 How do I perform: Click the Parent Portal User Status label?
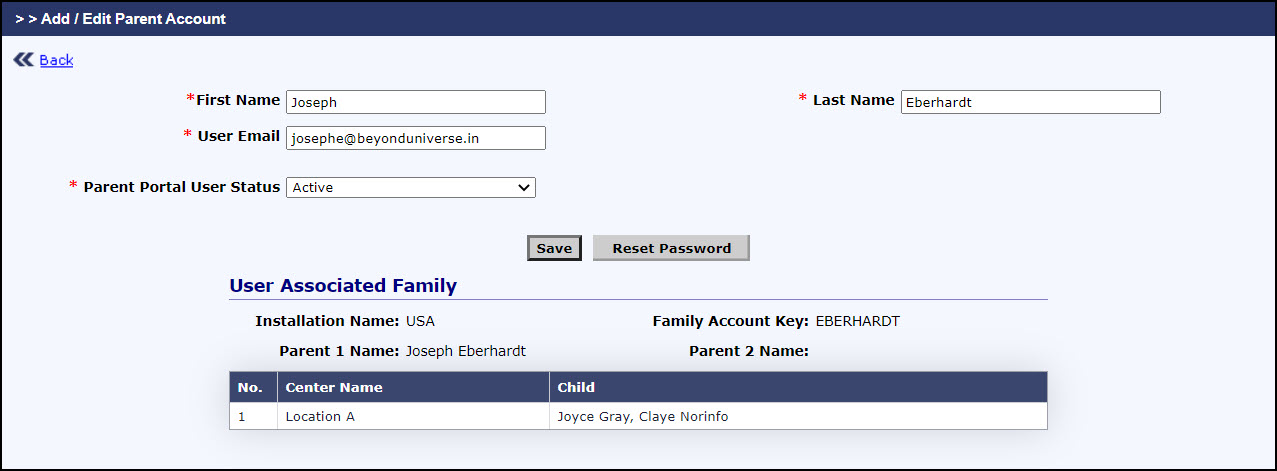pos(181,187)
